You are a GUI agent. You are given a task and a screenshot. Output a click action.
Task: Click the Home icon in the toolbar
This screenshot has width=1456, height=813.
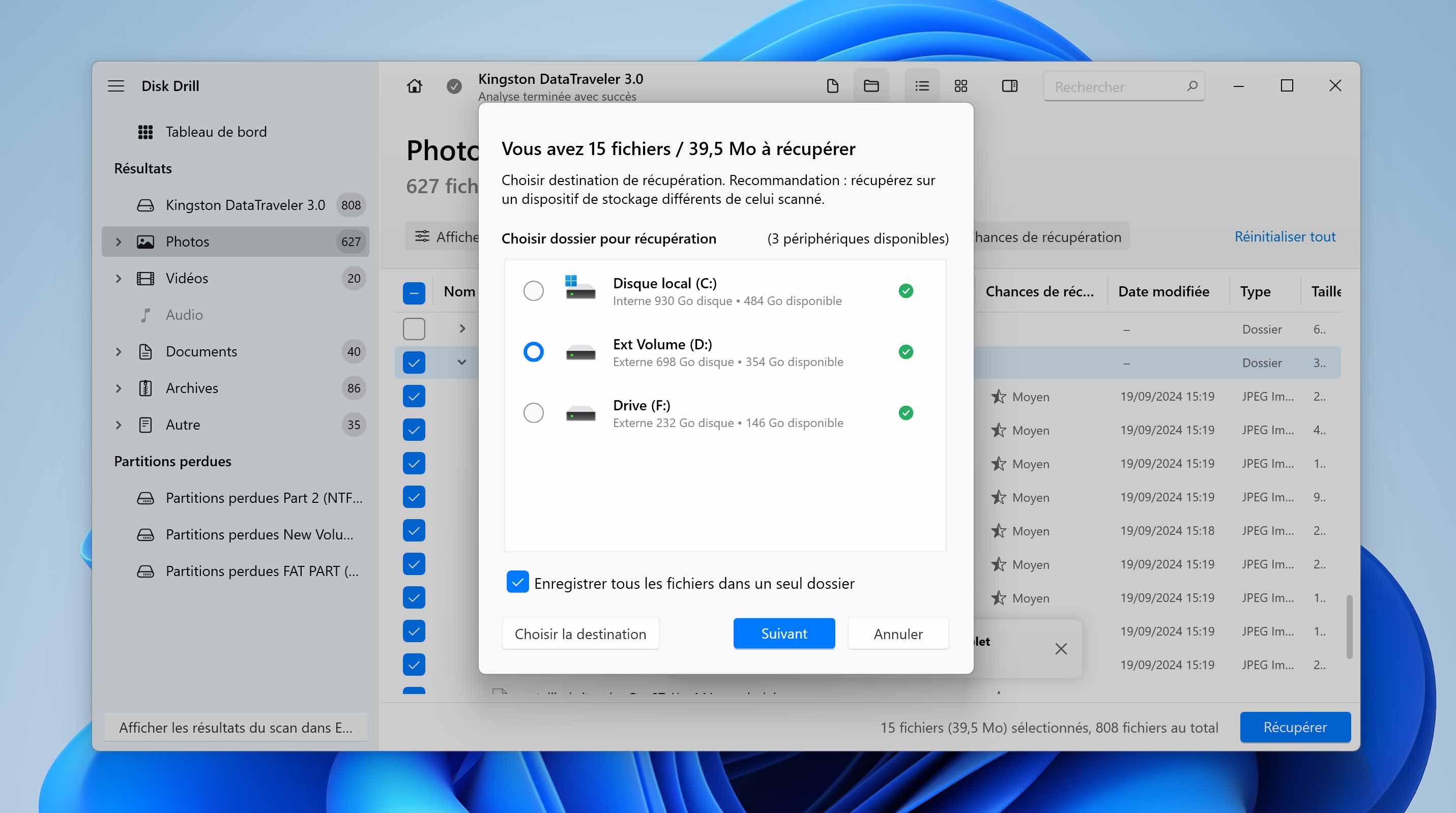coord(414,86)
